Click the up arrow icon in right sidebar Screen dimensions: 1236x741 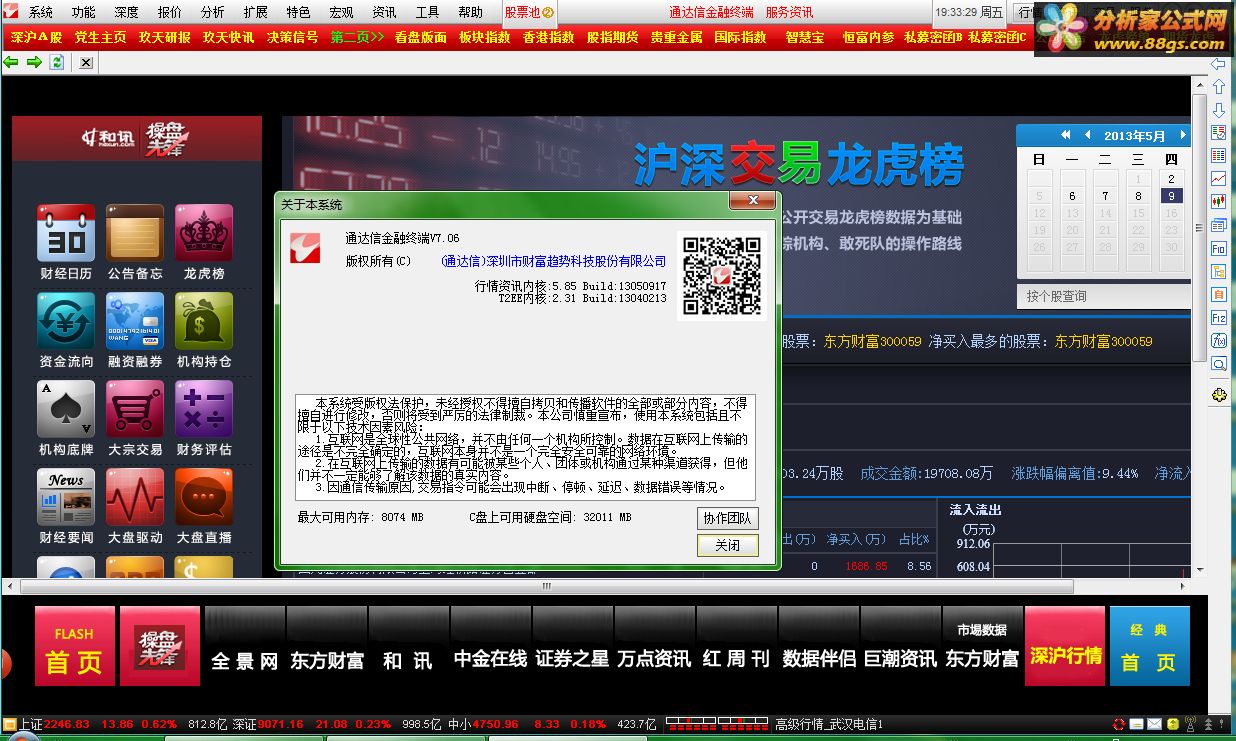coord(1218,87)
